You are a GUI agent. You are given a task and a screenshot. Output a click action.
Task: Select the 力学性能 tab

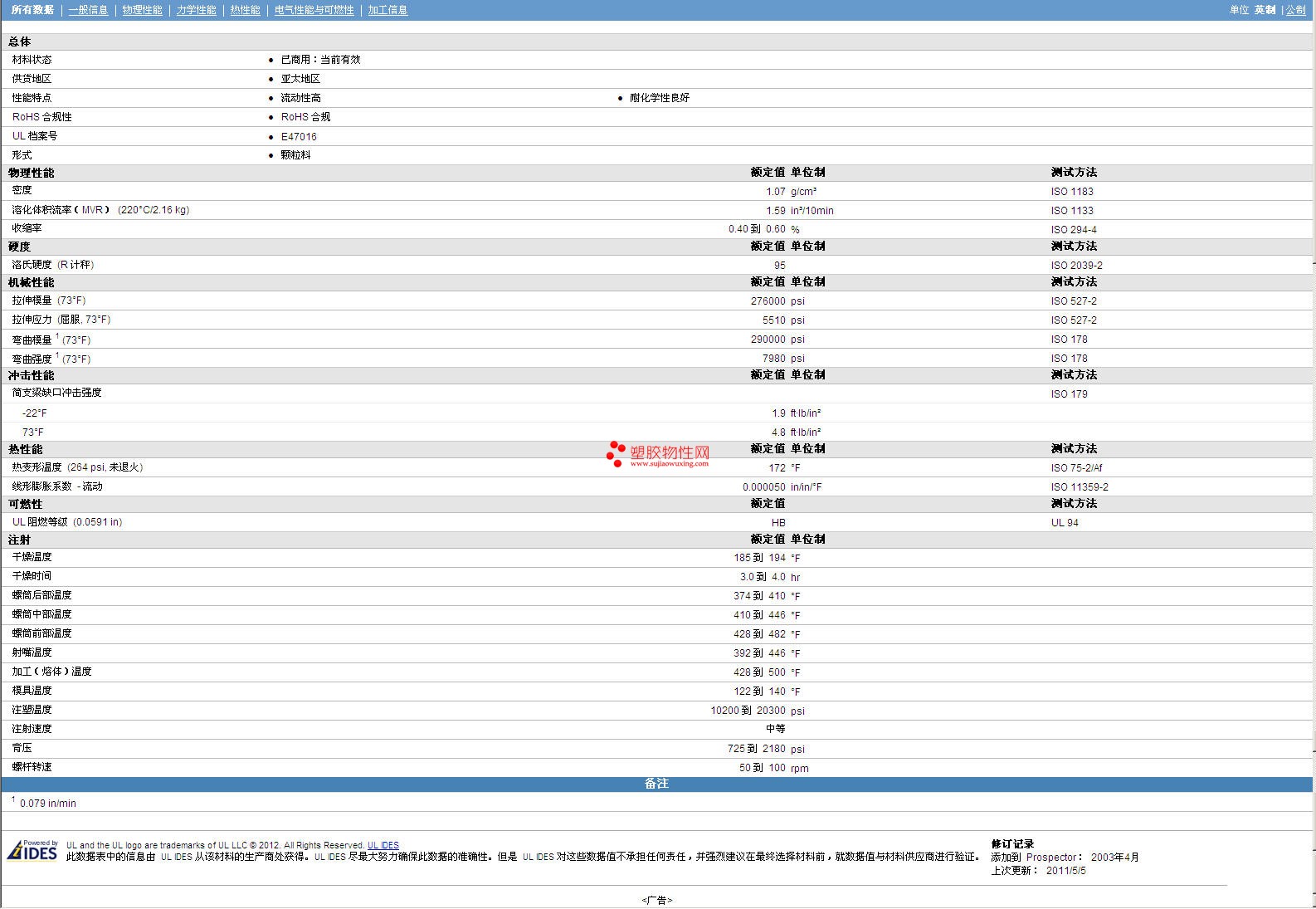click(196, 10)
